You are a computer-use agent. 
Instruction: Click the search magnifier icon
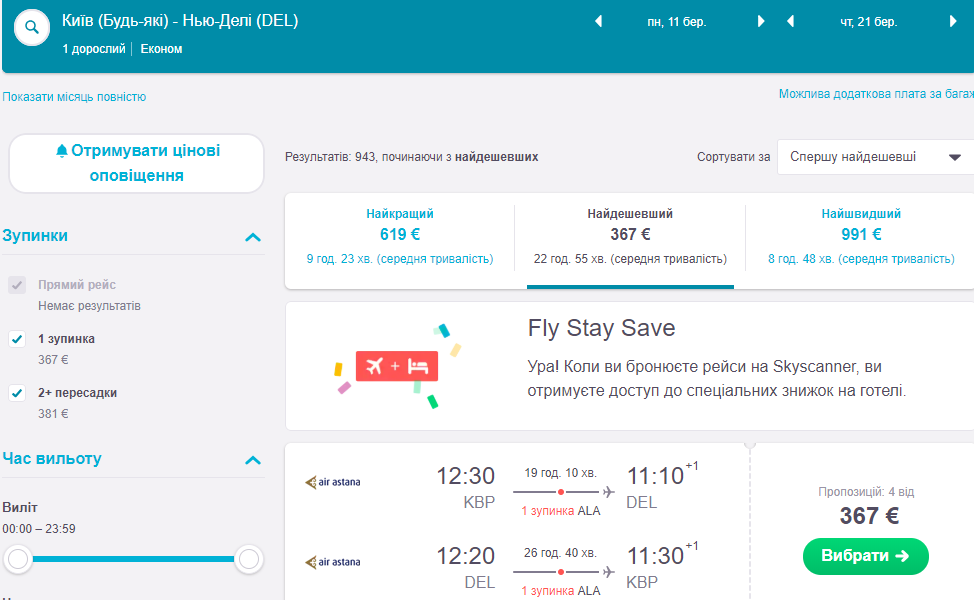click(32, 27)
